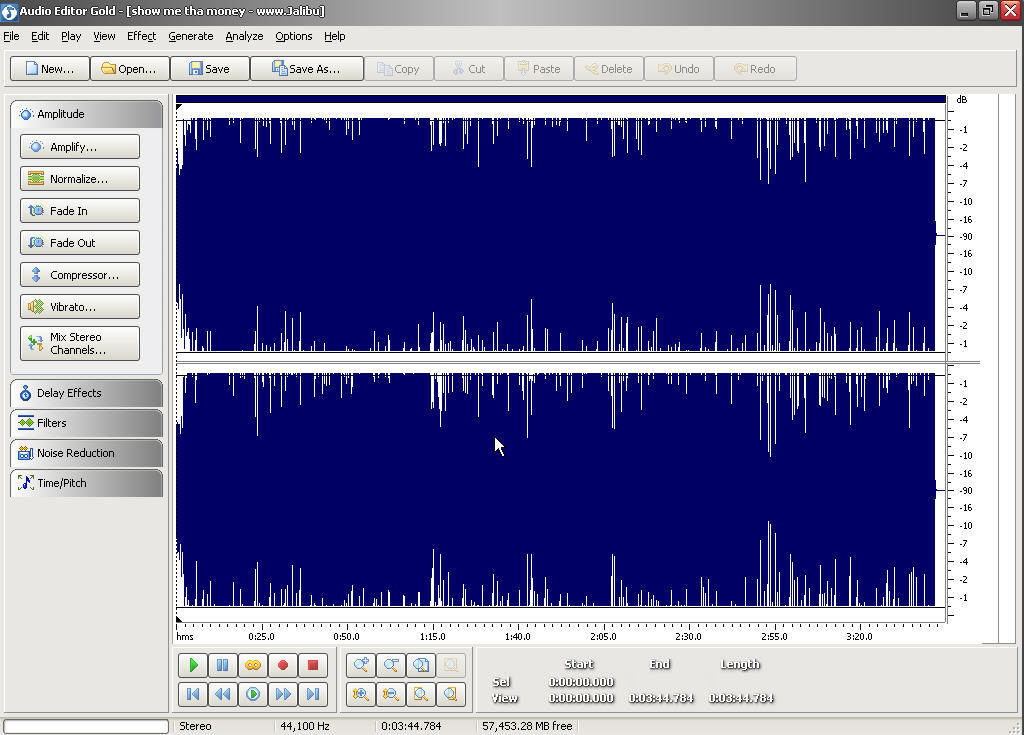
Task: Click the fast forward icon
Action: pos(283,694)
